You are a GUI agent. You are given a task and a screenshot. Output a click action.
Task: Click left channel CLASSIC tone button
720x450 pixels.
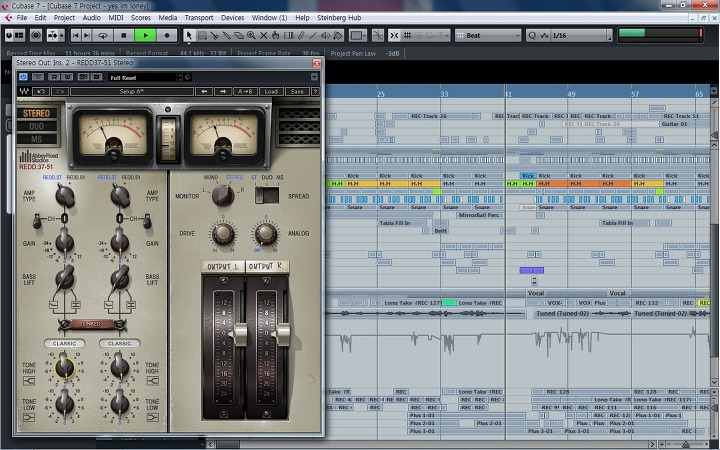click(x=64, y=343)
